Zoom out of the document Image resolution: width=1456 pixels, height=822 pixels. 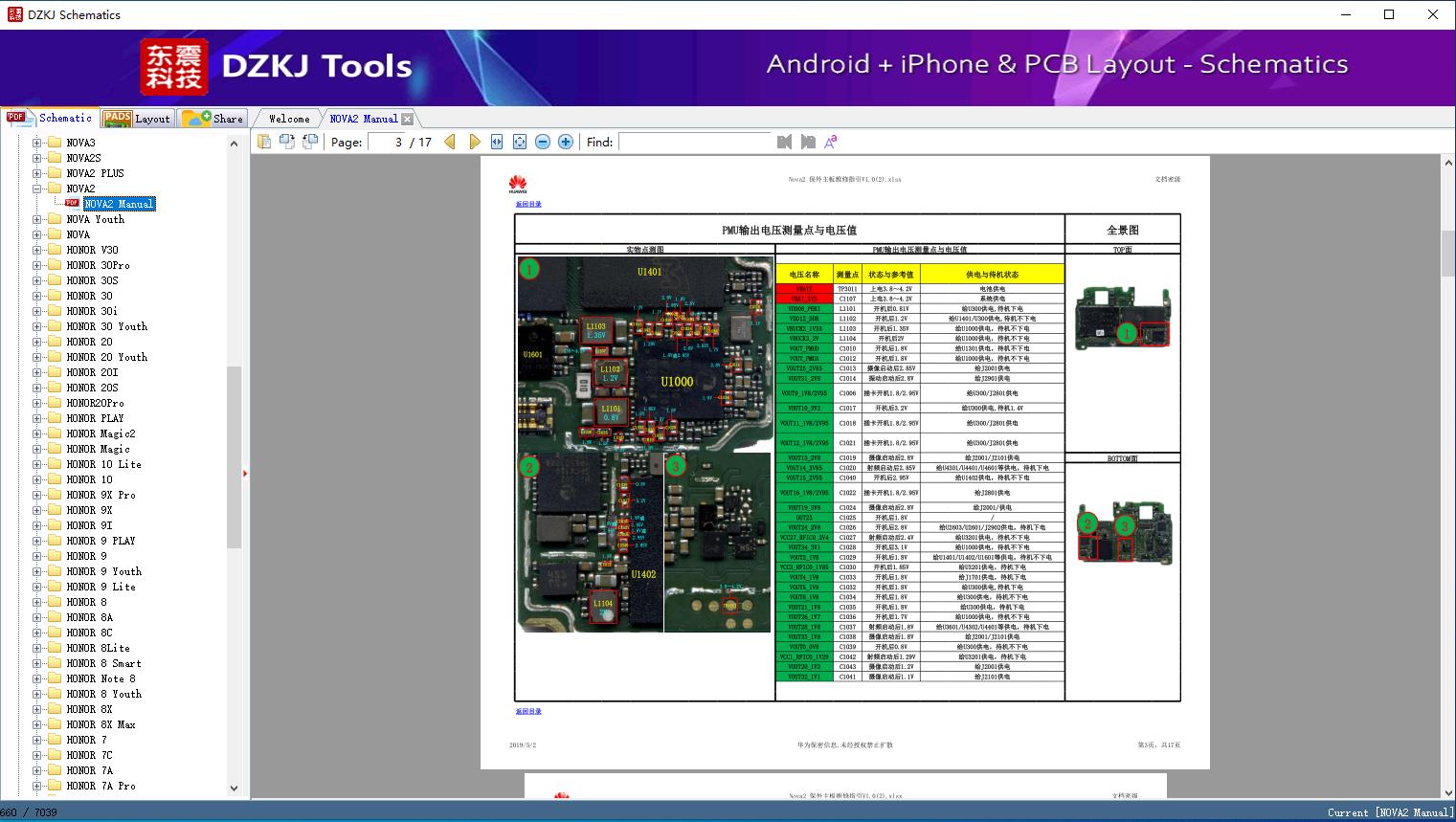click(x=543, y=142)
